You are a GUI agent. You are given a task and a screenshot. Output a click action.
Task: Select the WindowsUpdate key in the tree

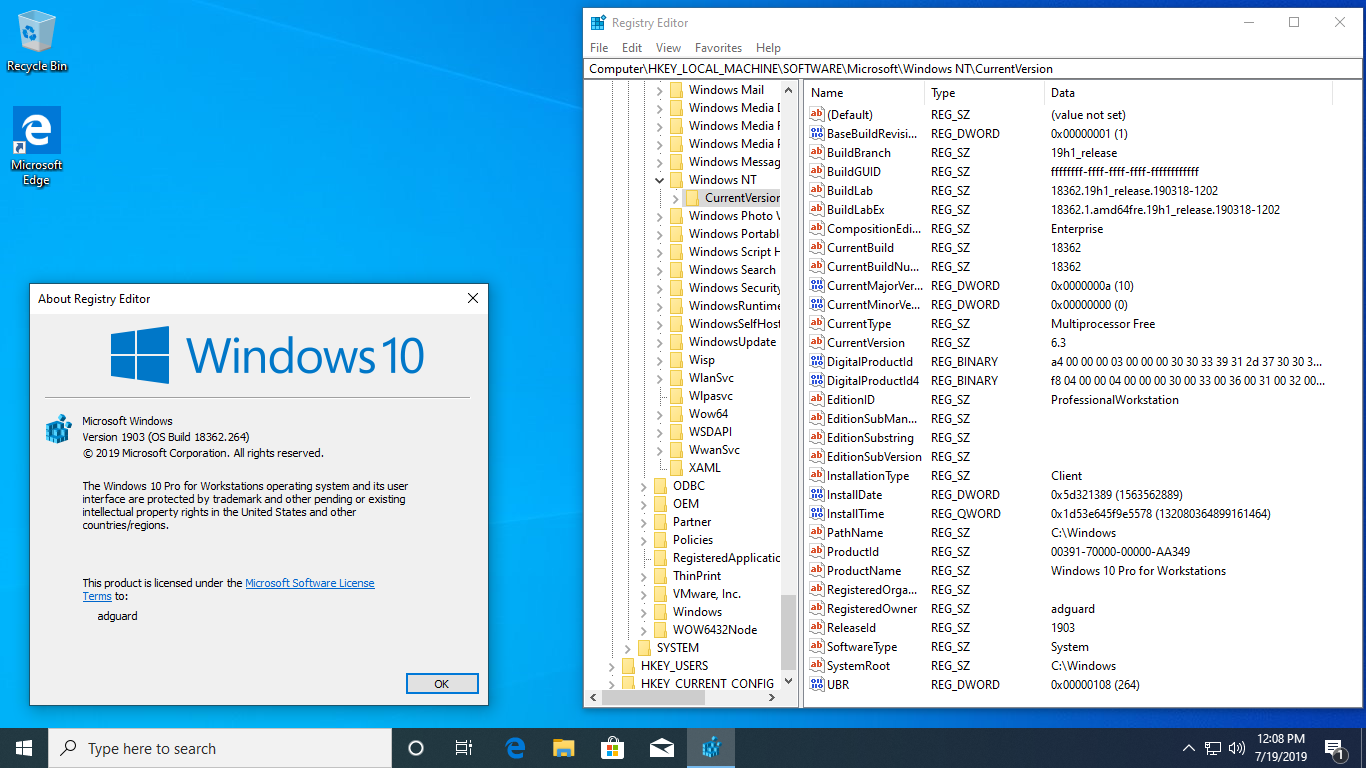click(732, 342)
